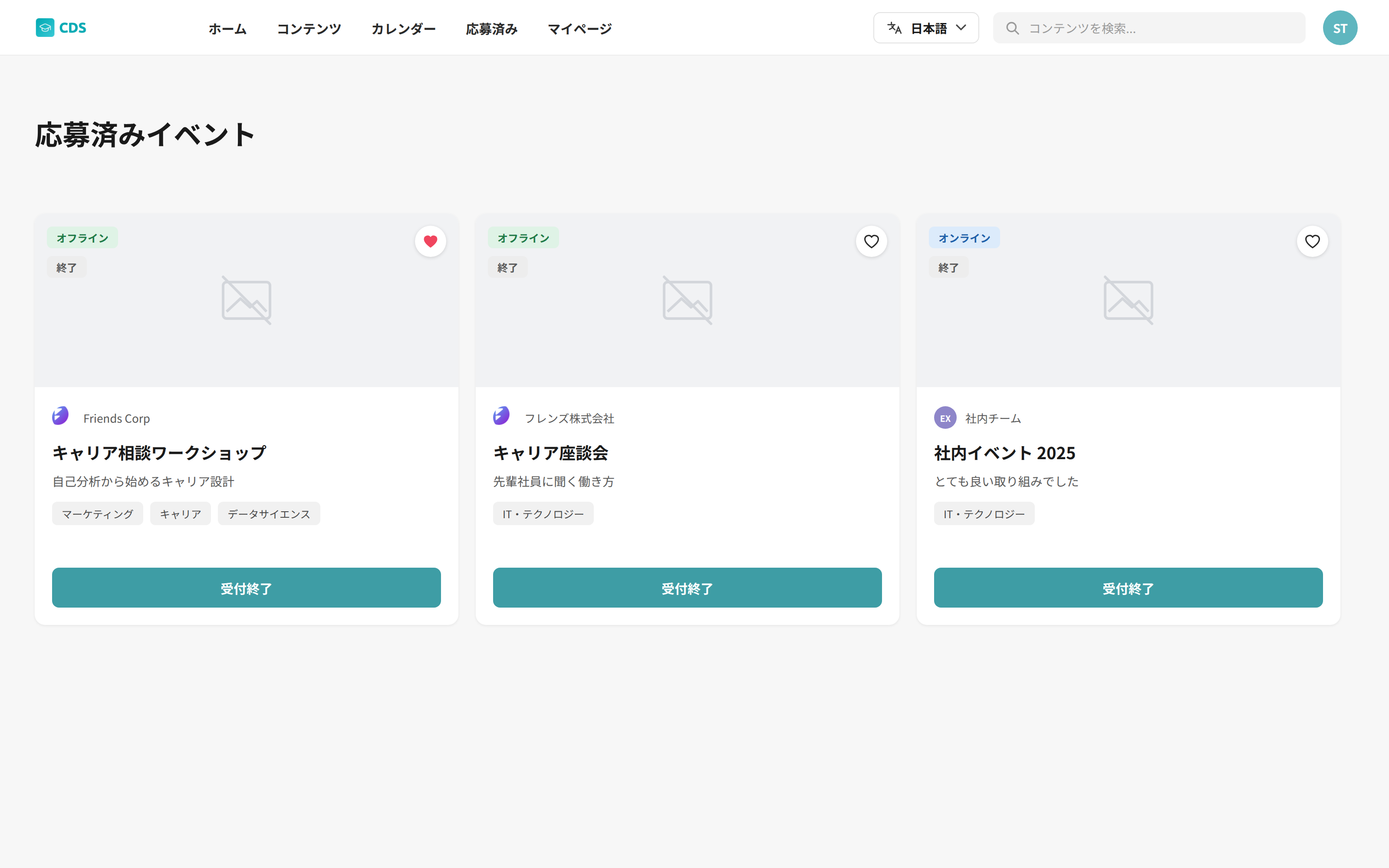Image resolution: width=1389 pixels, height=868 pixels.
Task: Open the コンテンツ menu item
Action: coord(309,29)
